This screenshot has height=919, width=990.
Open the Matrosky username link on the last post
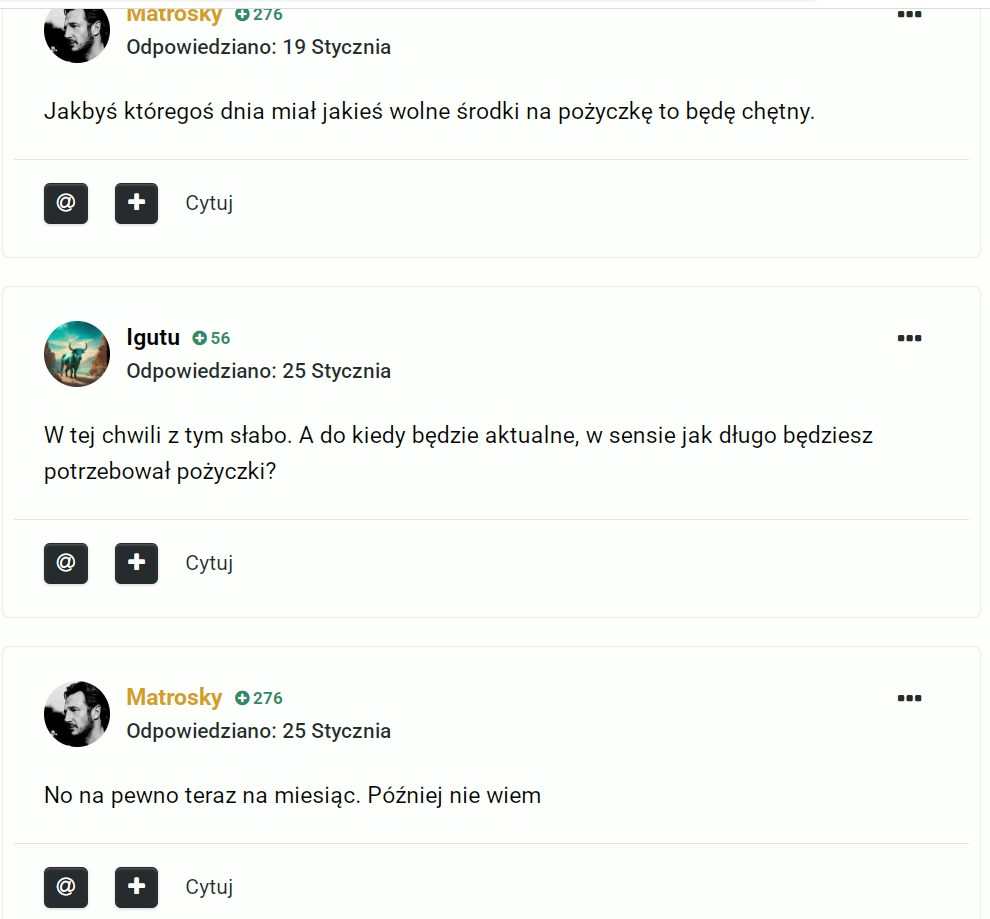point(174,697)
